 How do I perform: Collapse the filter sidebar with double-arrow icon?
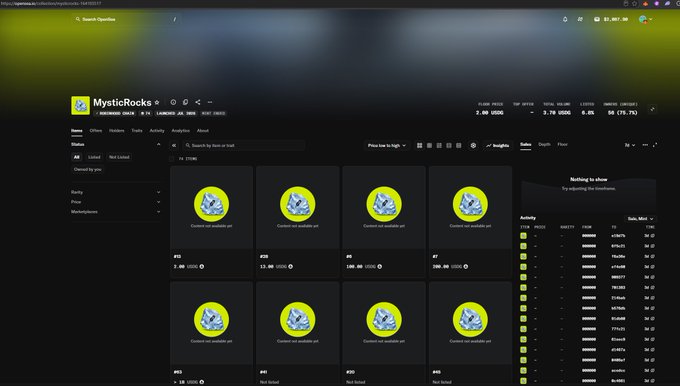click(x=174, y=145)
